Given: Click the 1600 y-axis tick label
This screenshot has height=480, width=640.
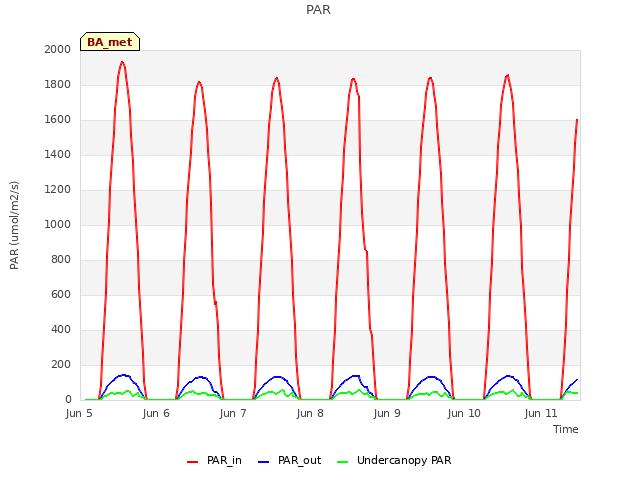Looking at the screenshot, I should click(58, 120).
